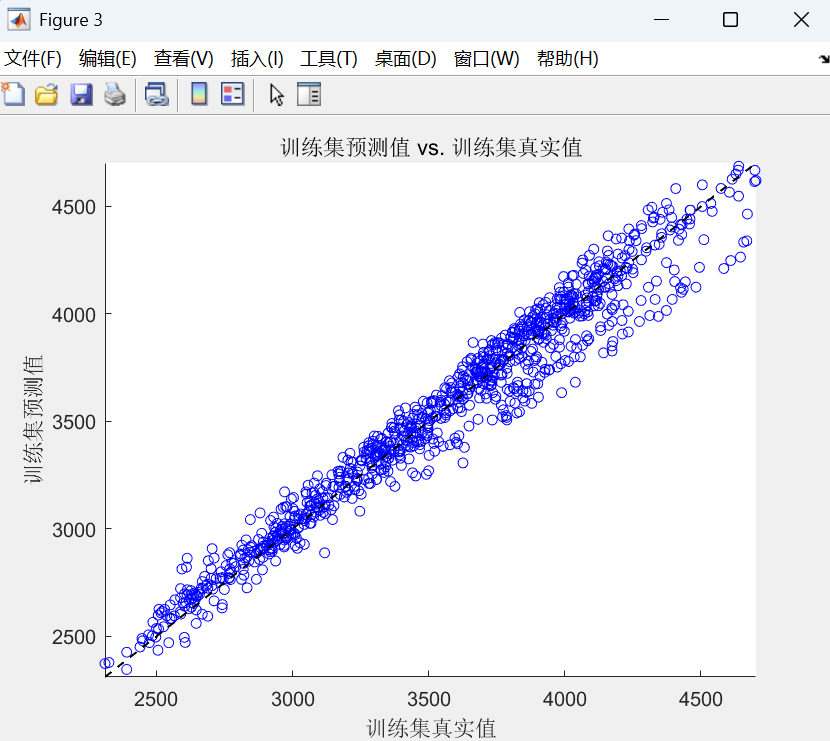Image resolution: width=830 pixels, height=741 pixels.
Task: Minimize the Figure 3 window
Action: [x=661, y=20]
